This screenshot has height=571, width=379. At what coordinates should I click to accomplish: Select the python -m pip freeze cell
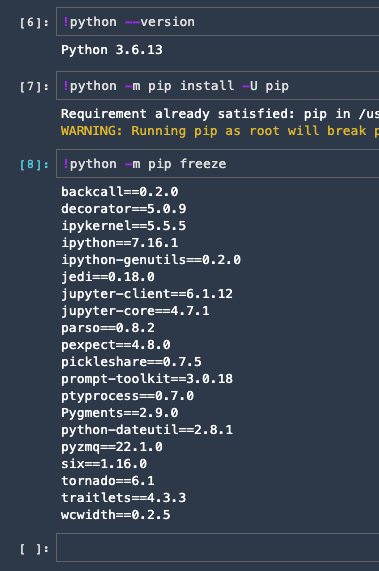[217, 164]
